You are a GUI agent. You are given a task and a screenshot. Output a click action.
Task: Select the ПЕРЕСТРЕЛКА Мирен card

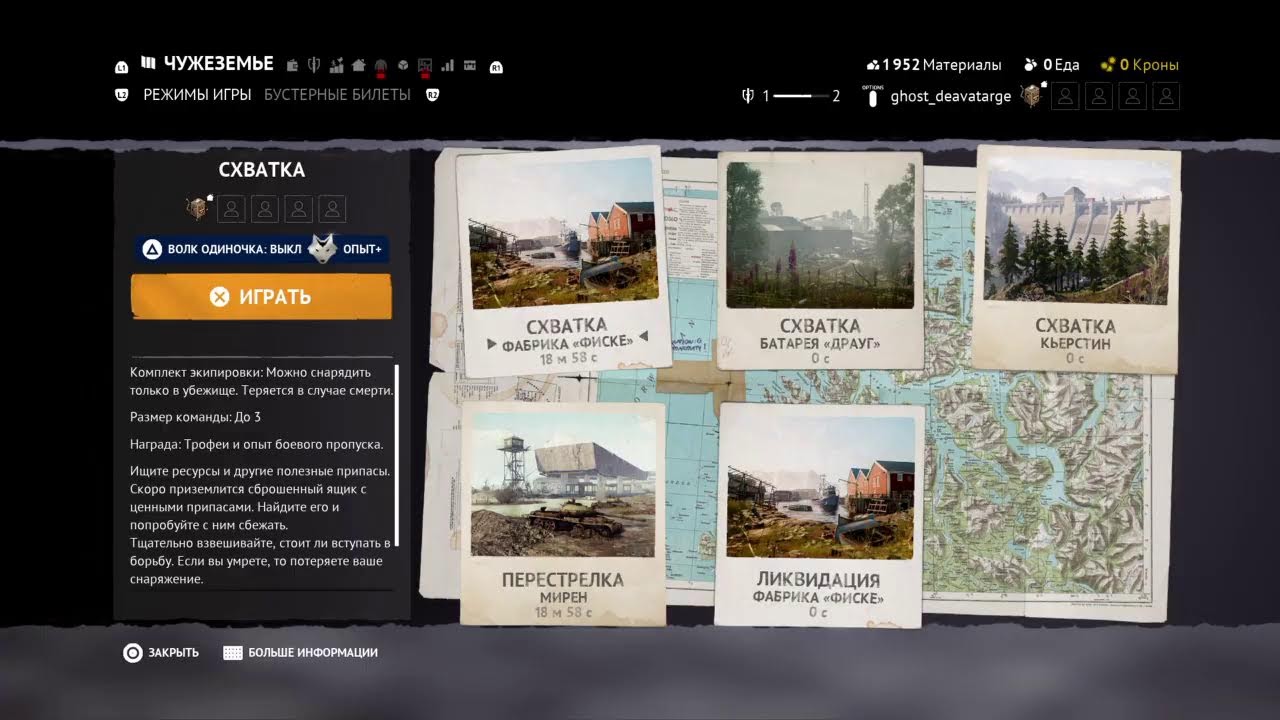[x=563, y=512]
